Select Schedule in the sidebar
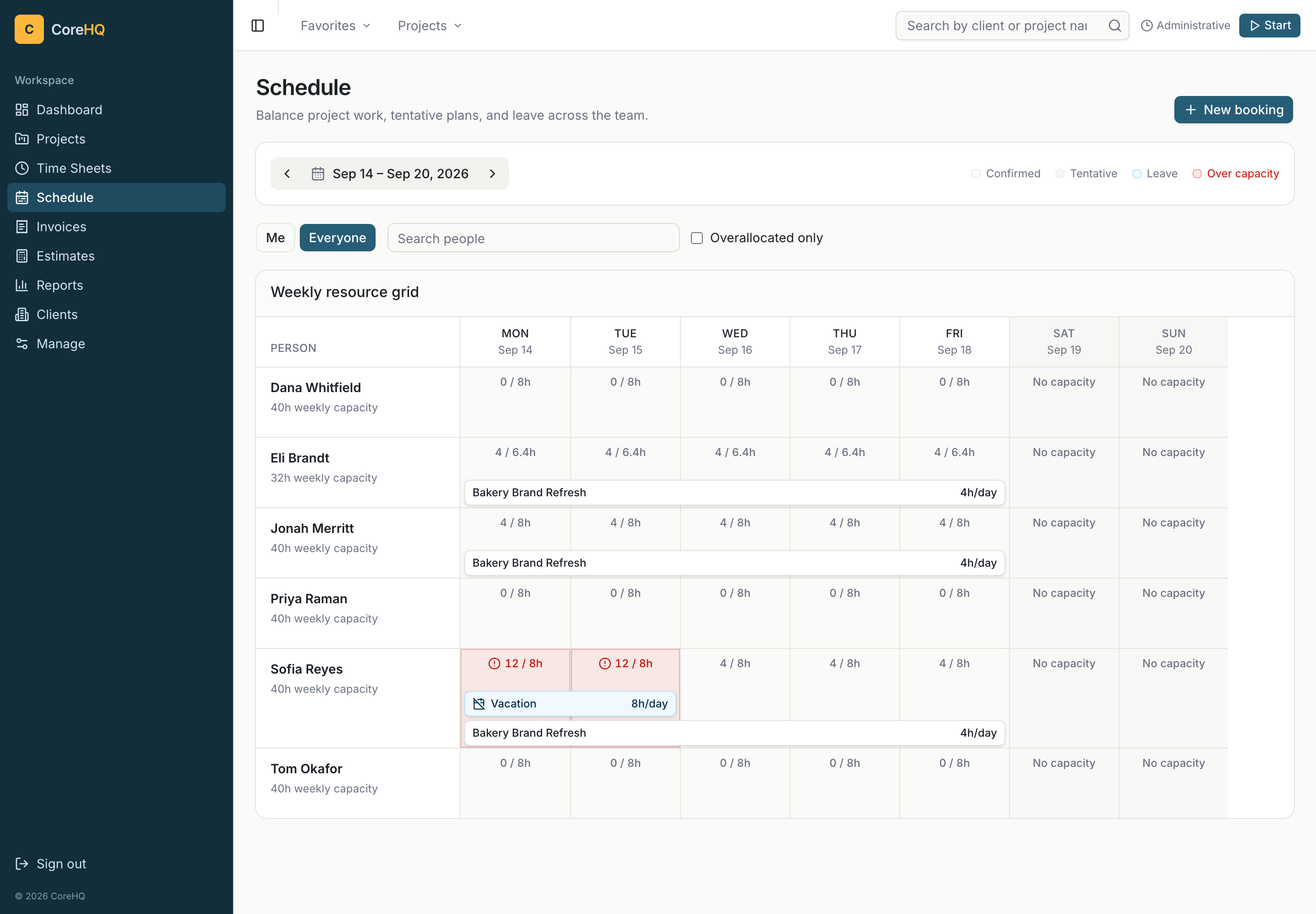This screenshot has height=914, width=1316. tap(116, 197)
